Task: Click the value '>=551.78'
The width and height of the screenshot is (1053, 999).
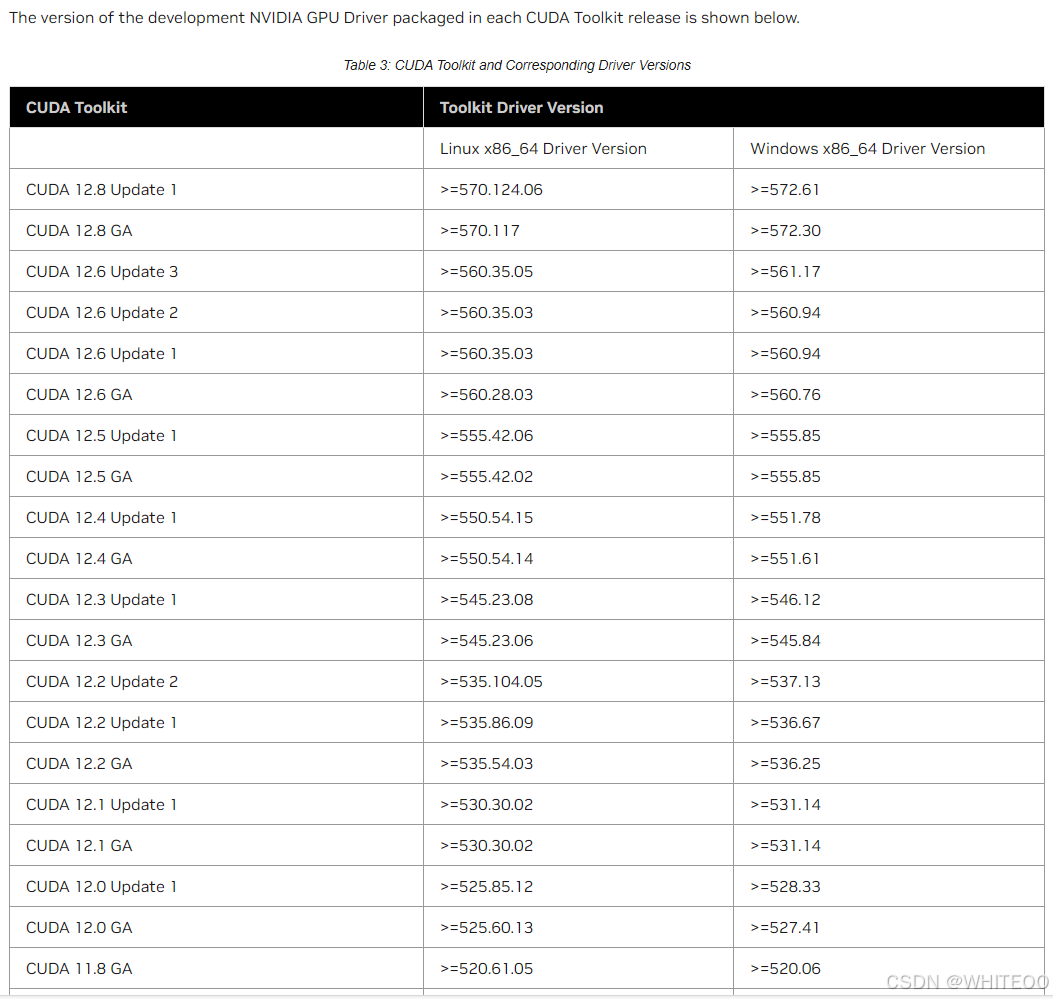Action: pos(785,517)
